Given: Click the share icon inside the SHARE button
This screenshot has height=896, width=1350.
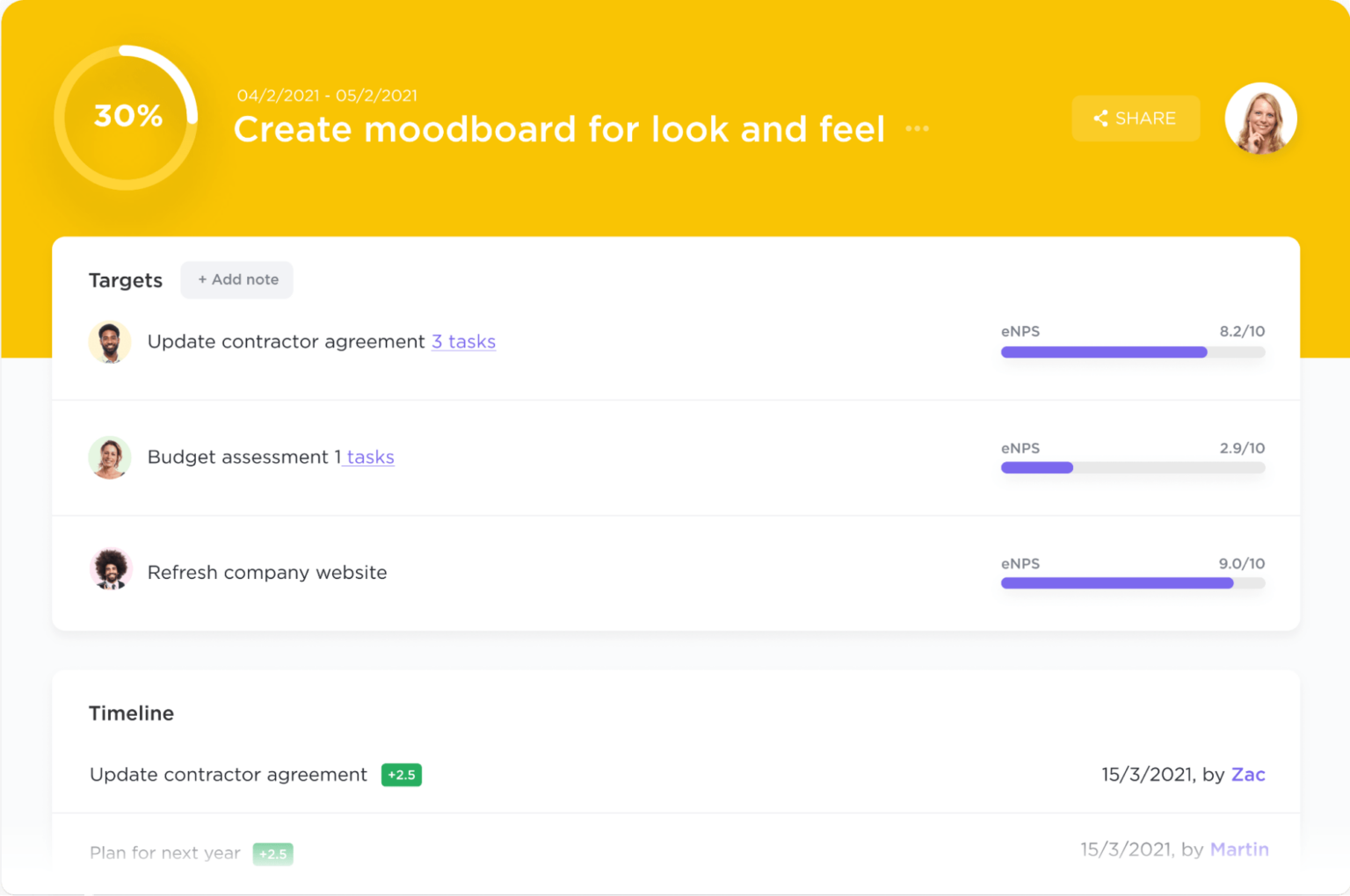Looking at the screenshot, I should pos(1102,118).
